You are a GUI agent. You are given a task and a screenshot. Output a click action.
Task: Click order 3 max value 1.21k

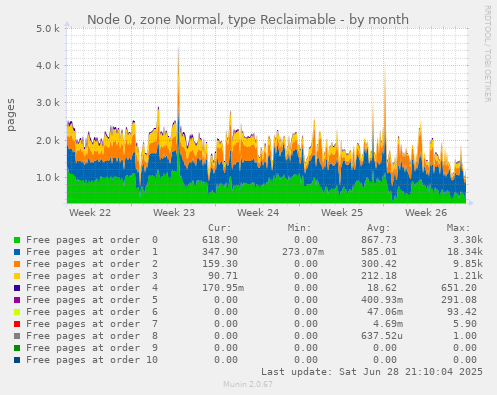[x=468, y=276]
